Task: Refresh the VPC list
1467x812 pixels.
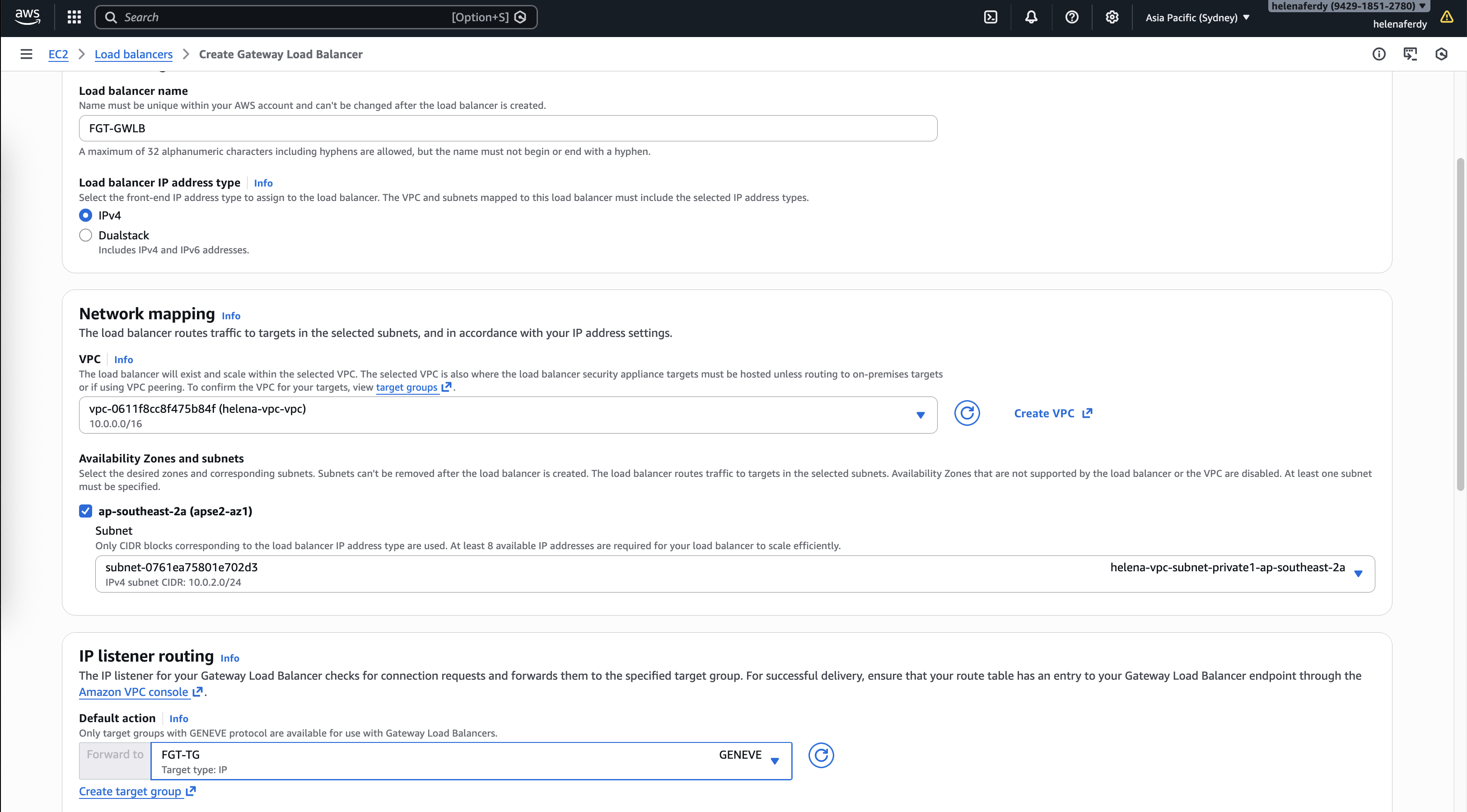Action: [967, 413]
